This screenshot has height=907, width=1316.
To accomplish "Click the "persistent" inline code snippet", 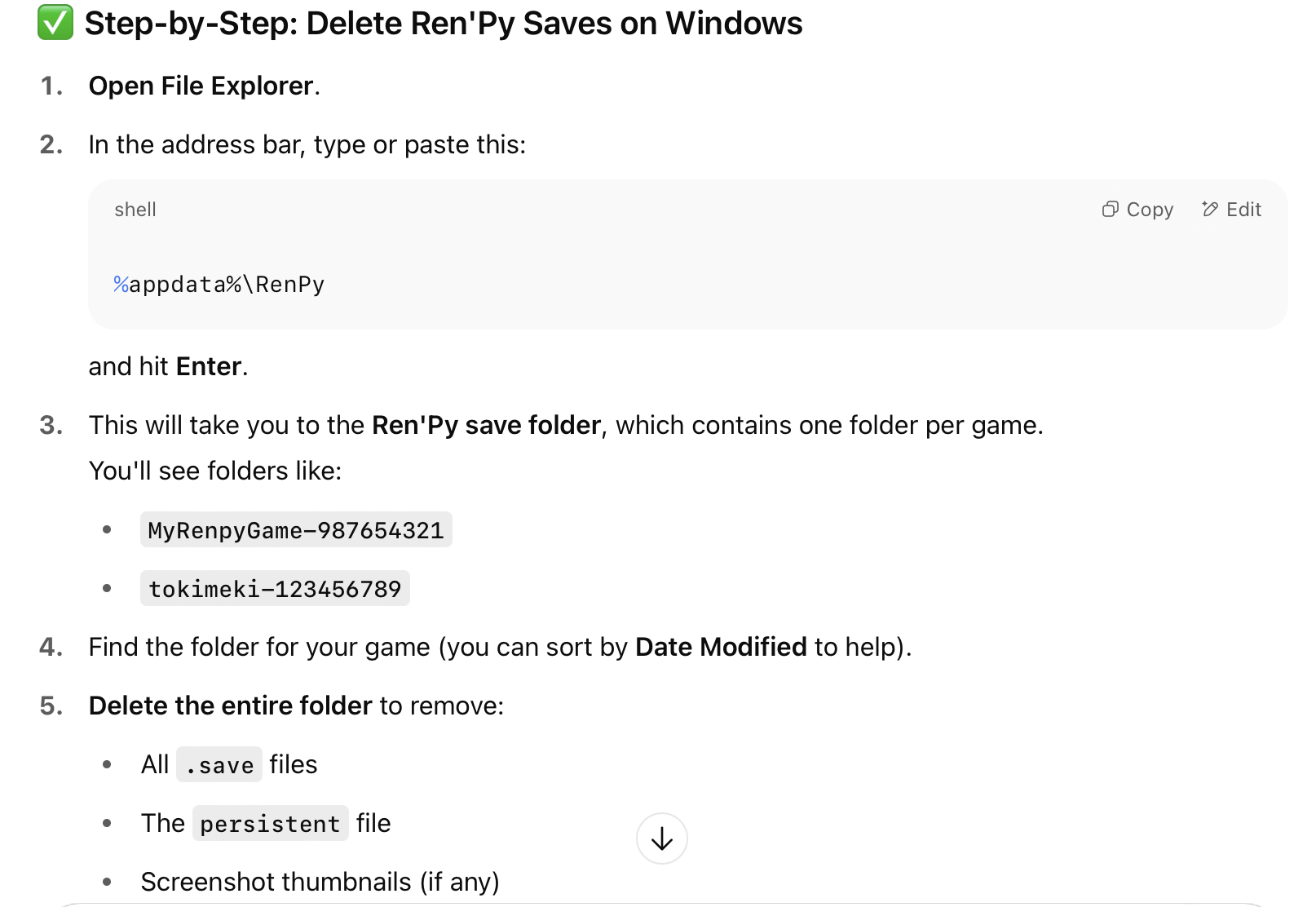I will point(270,824).
